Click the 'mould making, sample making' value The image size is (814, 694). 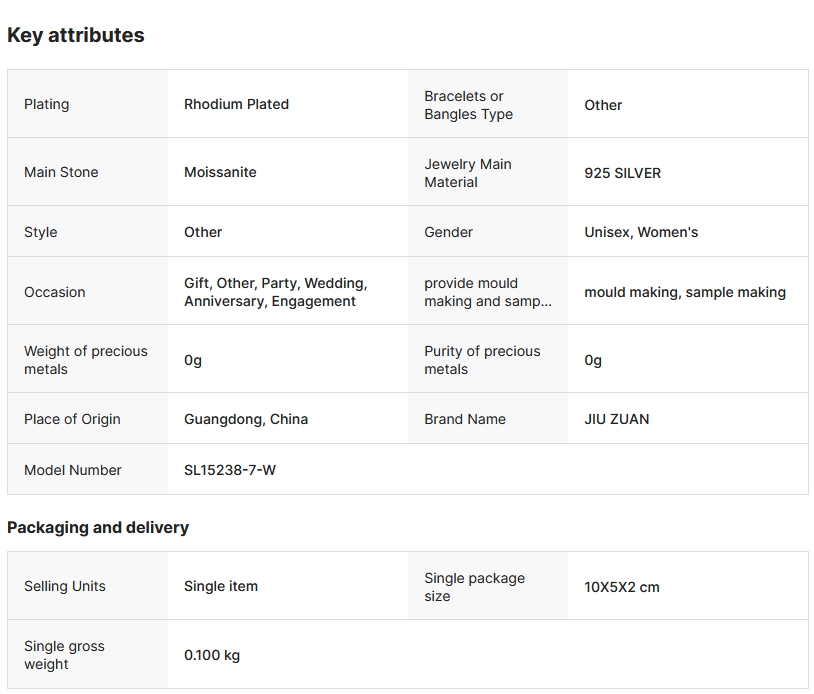[x=685, y=292]
